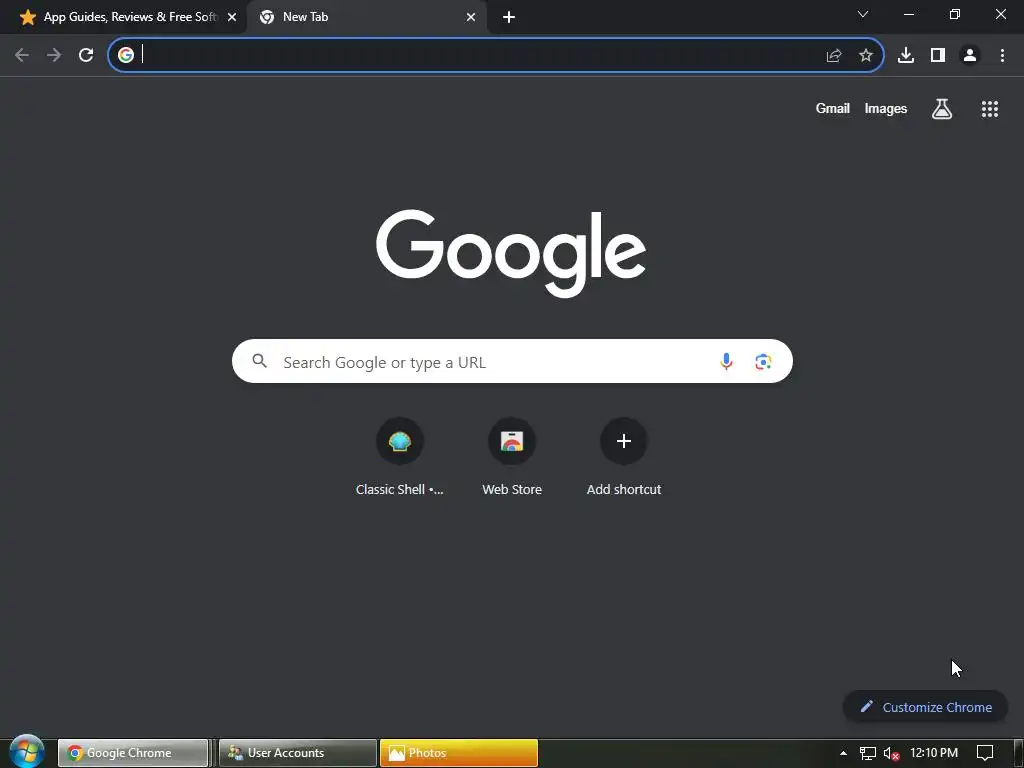Bookmark this tab with star icon
Viewport: 1024px width, 768px height.
click(x=866, y=56)
